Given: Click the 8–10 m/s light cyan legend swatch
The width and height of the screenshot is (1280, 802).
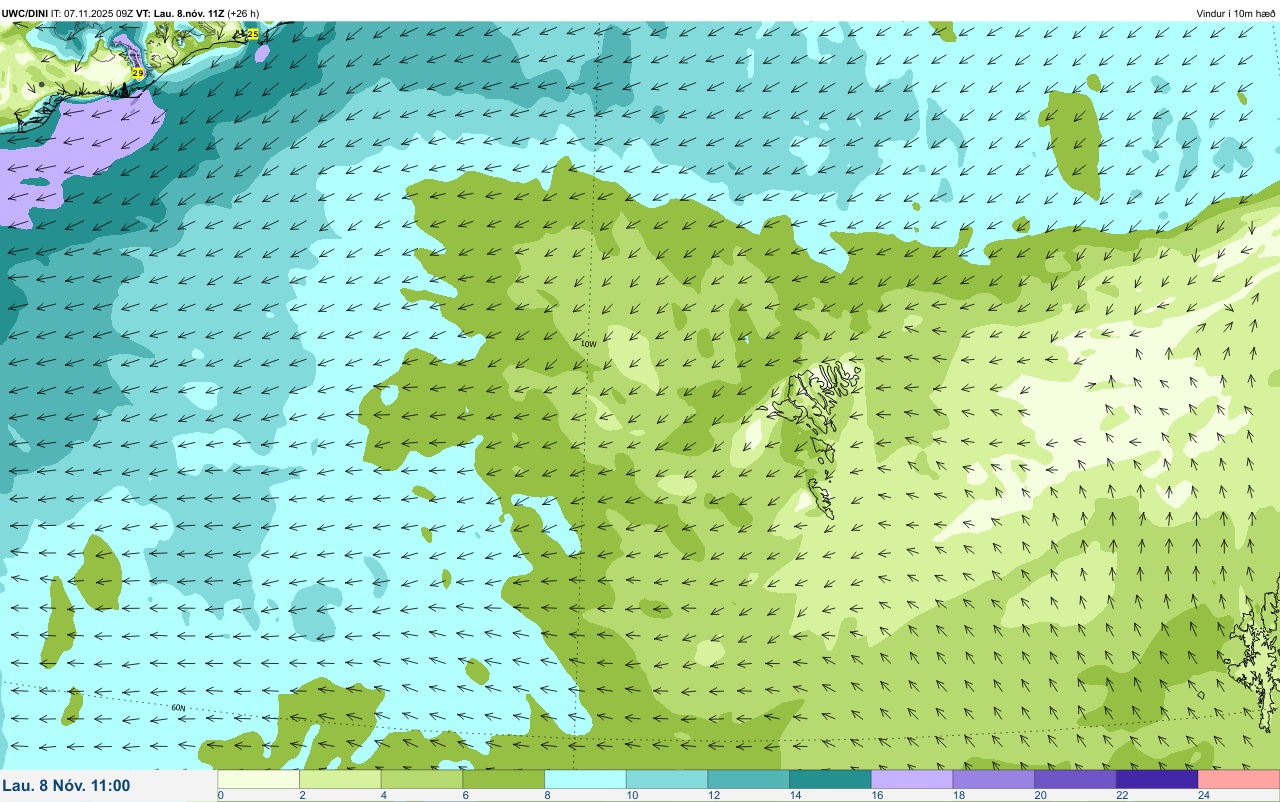Looking at the screenshot, I should [x=585, y=779].
